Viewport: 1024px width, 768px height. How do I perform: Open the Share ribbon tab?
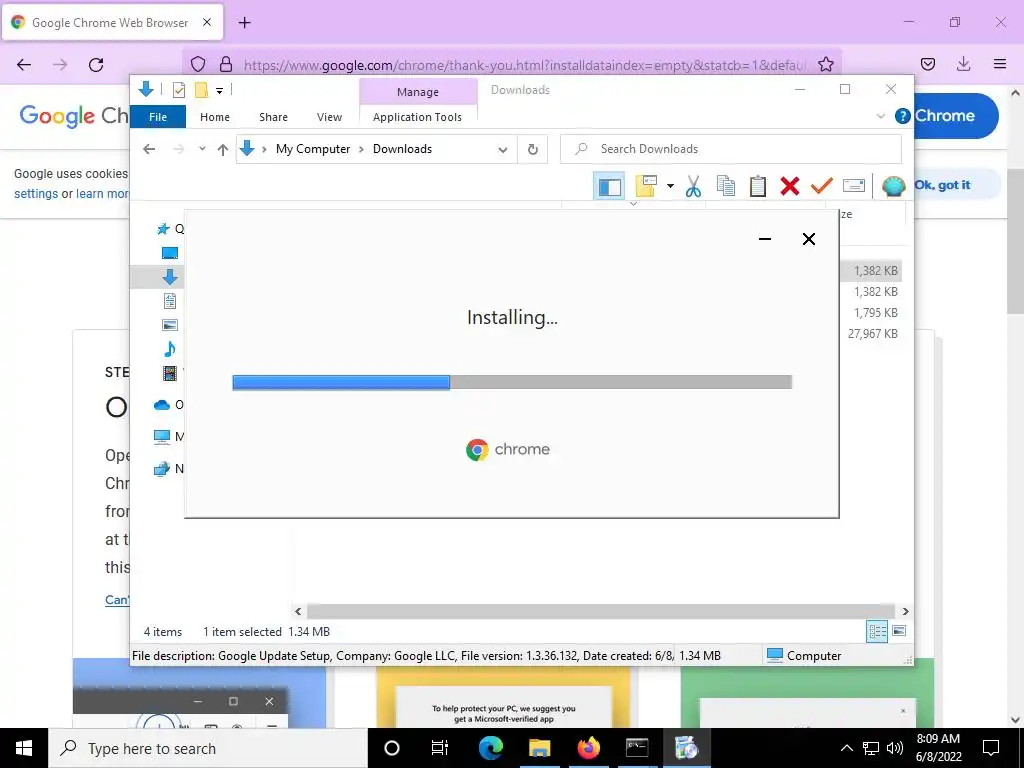point(273,117)
